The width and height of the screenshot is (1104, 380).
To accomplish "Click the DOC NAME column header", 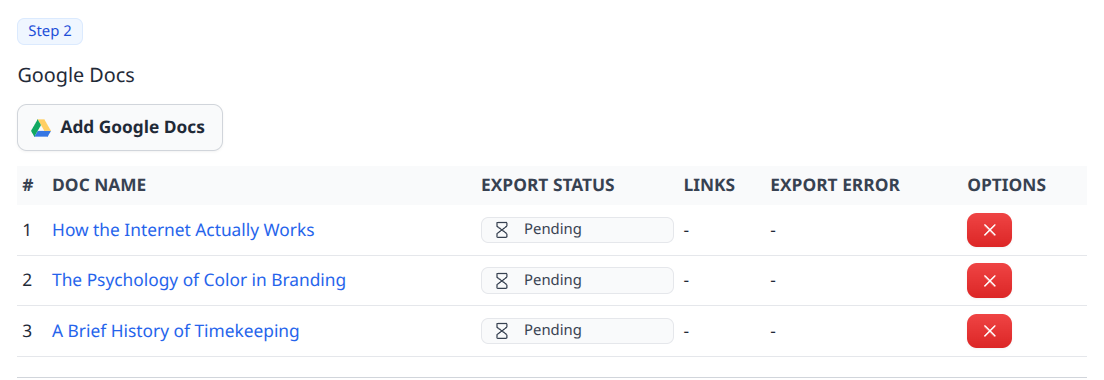I will click(99, 185).
